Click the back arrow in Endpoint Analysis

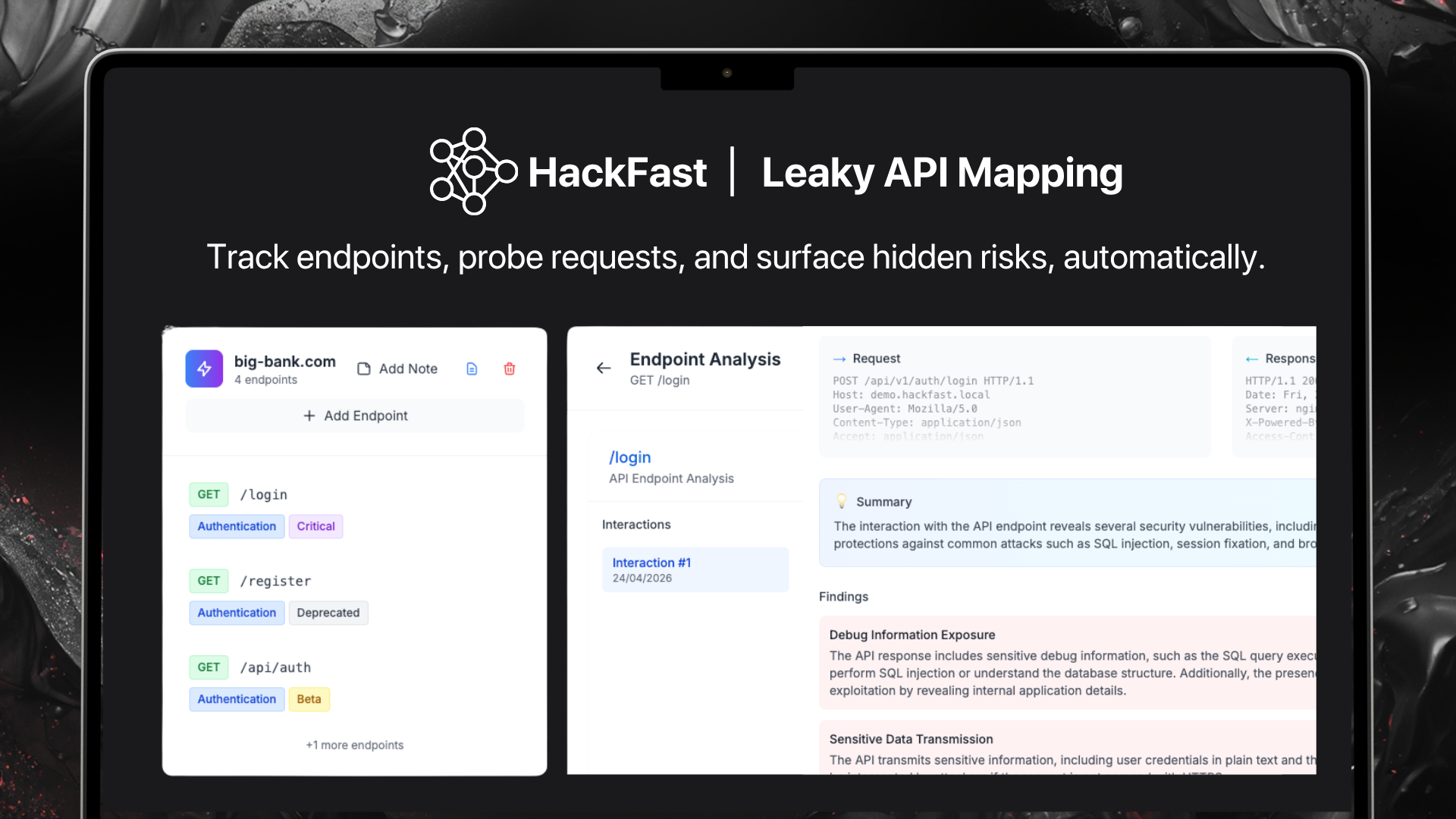coord(603,368)
